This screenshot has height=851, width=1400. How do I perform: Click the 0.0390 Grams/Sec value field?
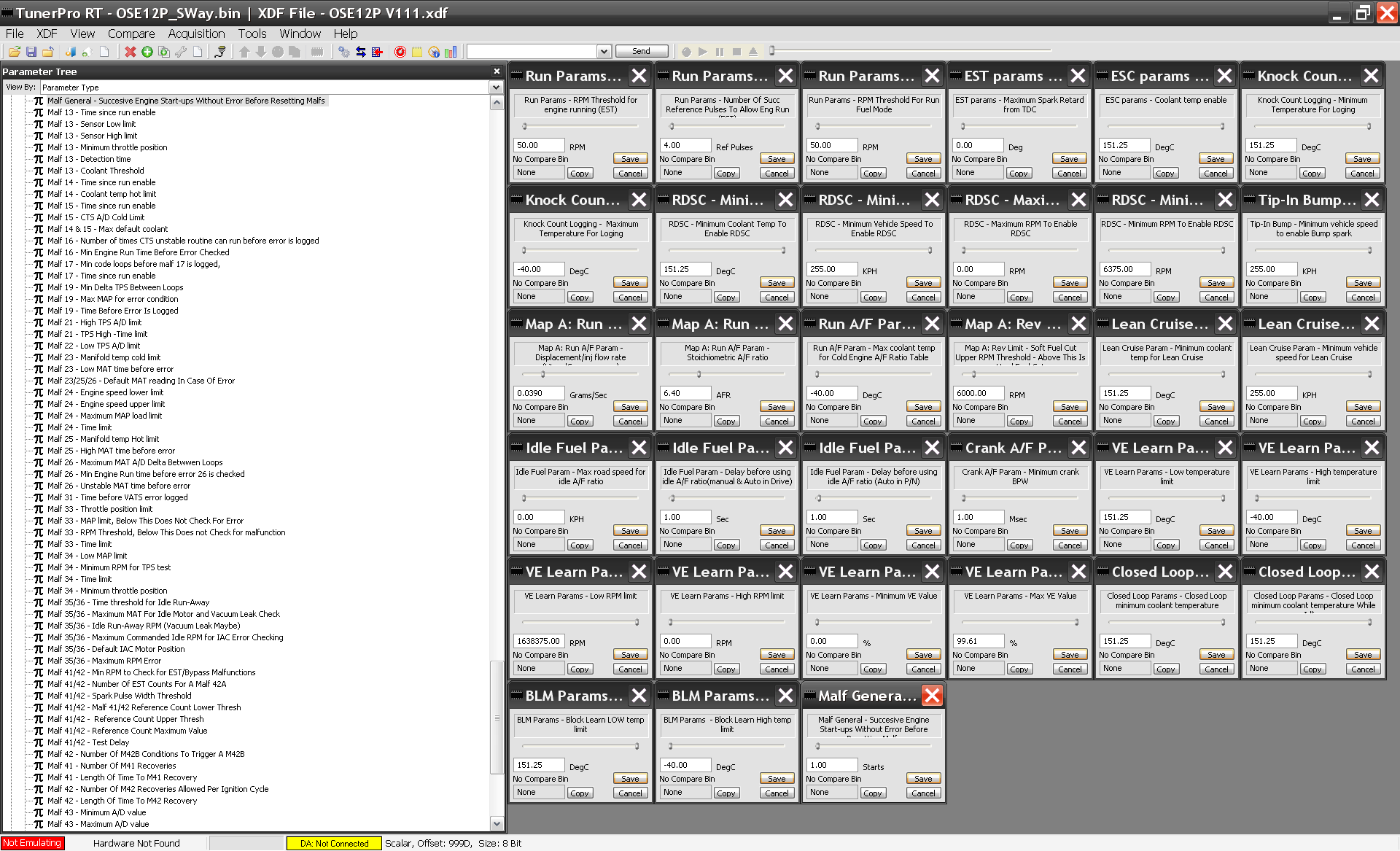tap(540, 393)
